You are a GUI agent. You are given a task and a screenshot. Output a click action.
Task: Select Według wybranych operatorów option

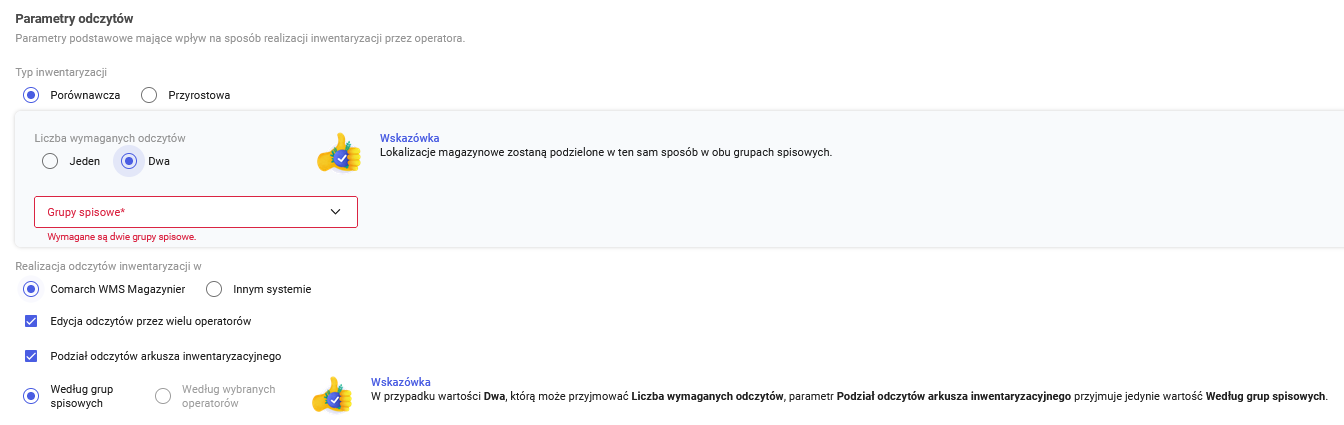tap(163, 396)
